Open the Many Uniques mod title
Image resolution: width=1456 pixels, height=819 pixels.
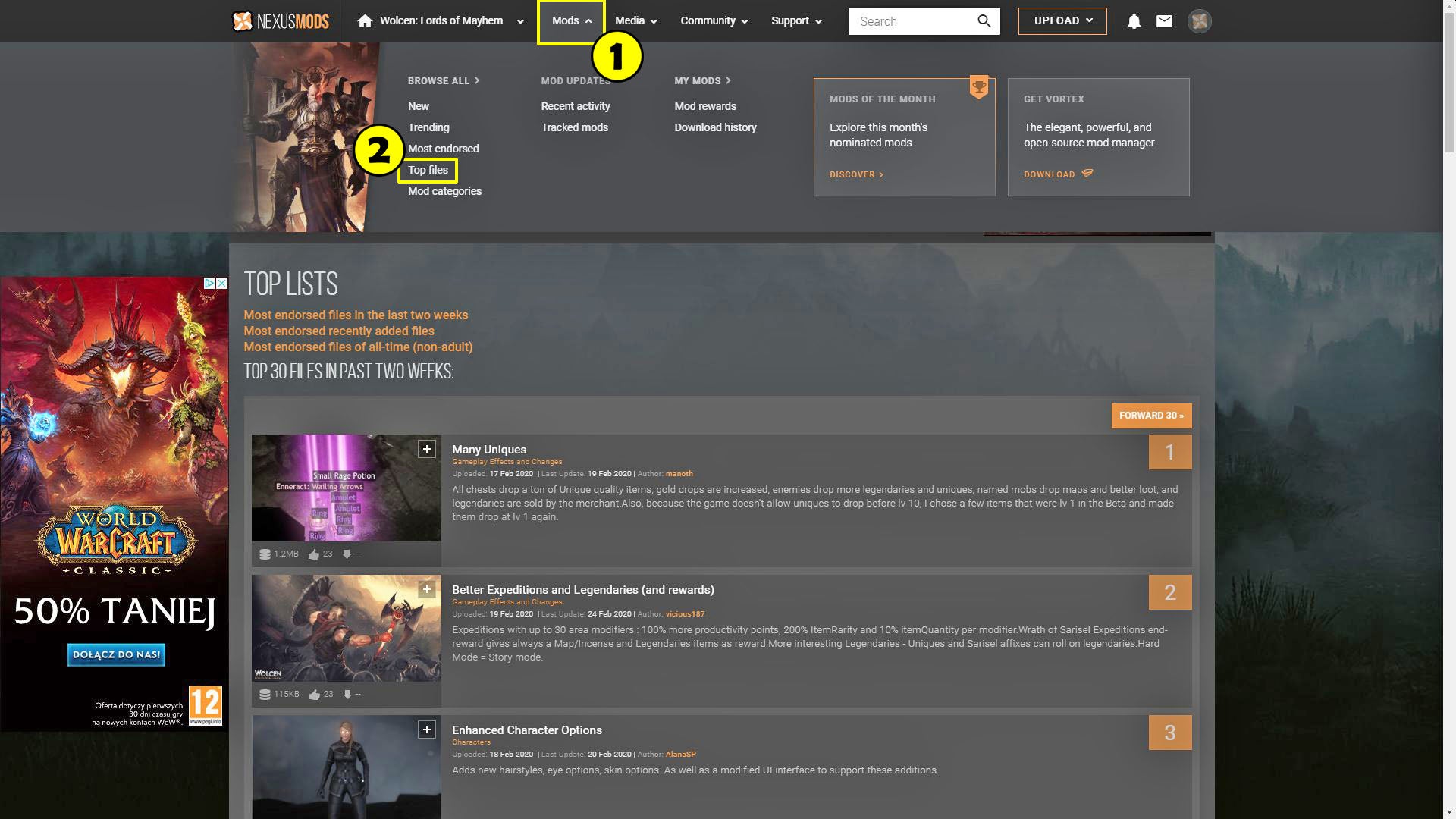click(x=489, y=449)
